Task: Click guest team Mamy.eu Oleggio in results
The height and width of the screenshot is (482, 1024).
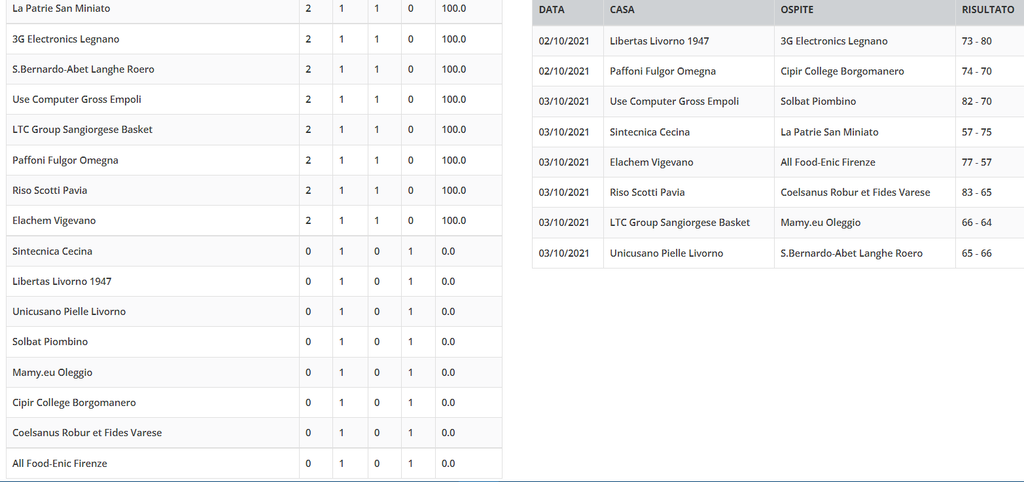Action: coord(821,223)
